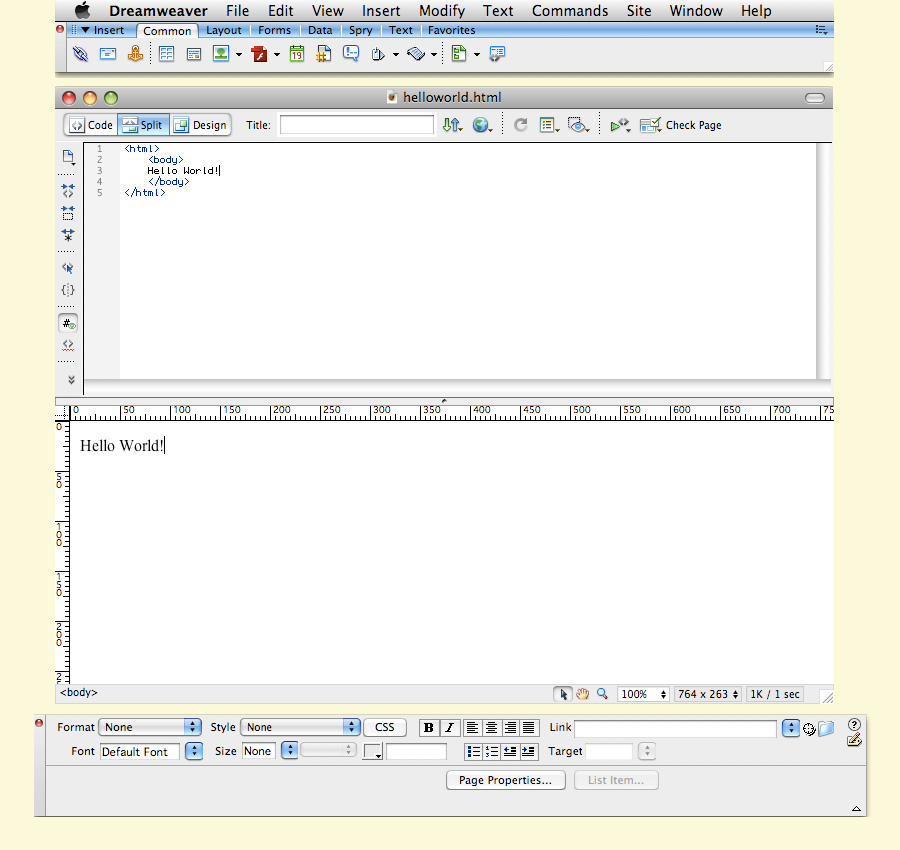
Task: Insert an Email Link using its toolbar icon
Action: pos(107,53)
